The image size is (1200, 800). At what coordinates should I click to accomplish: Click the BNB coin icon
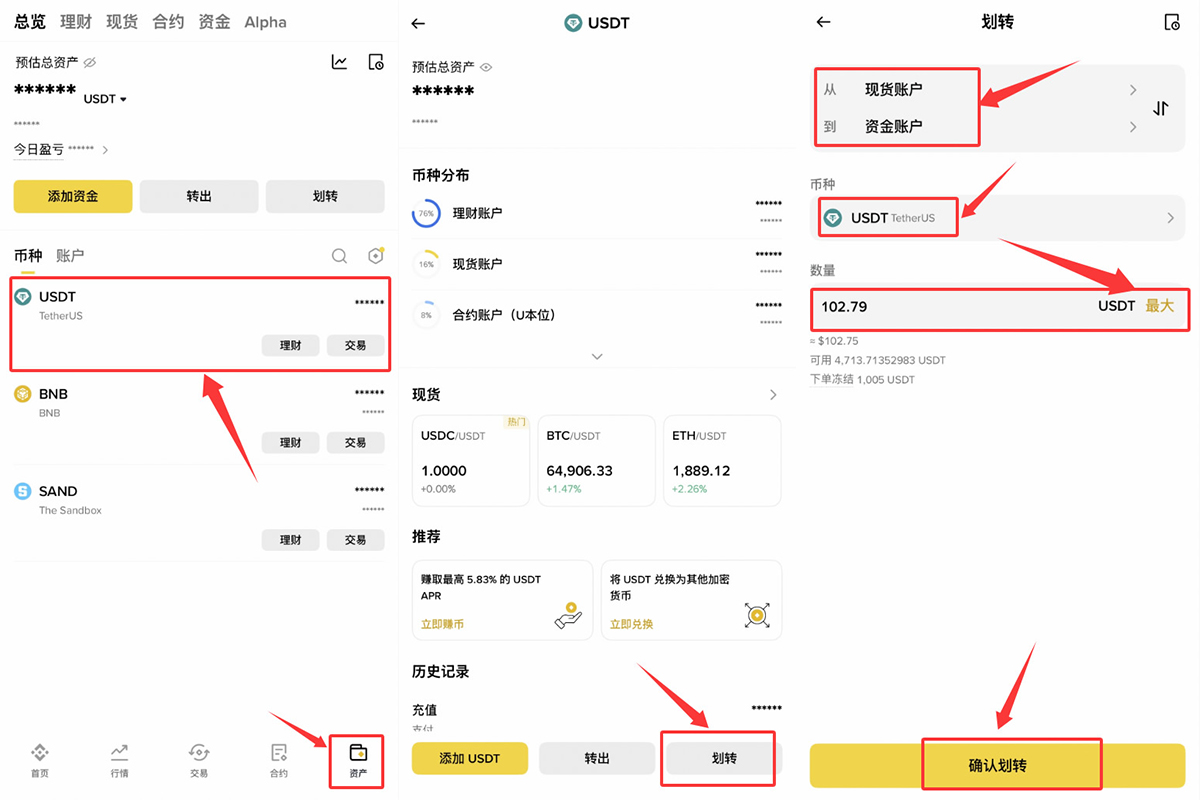coord(23,394)
